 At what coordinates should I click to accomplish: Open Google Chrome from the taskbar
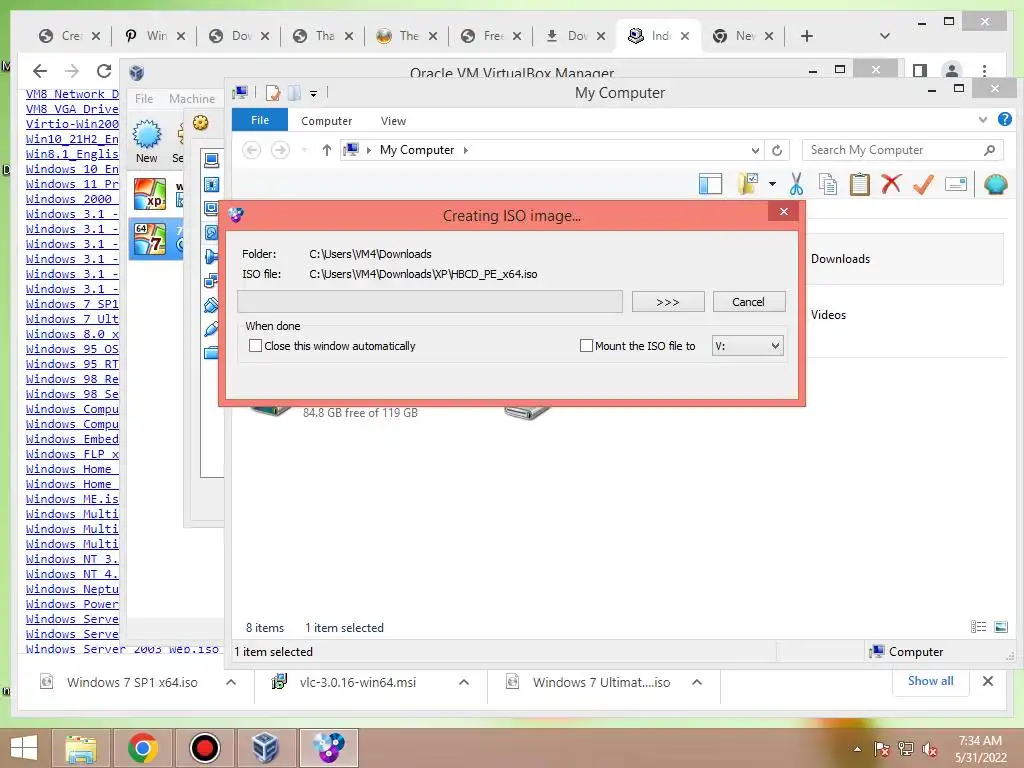[x=142, y=748]
